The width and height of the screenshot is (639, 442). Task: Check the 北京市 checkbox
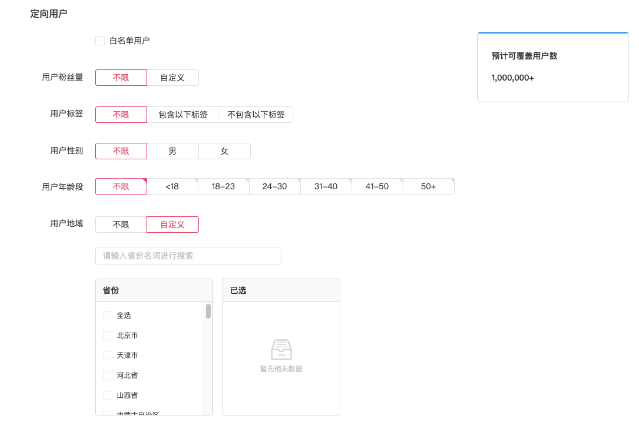[108, 336]
